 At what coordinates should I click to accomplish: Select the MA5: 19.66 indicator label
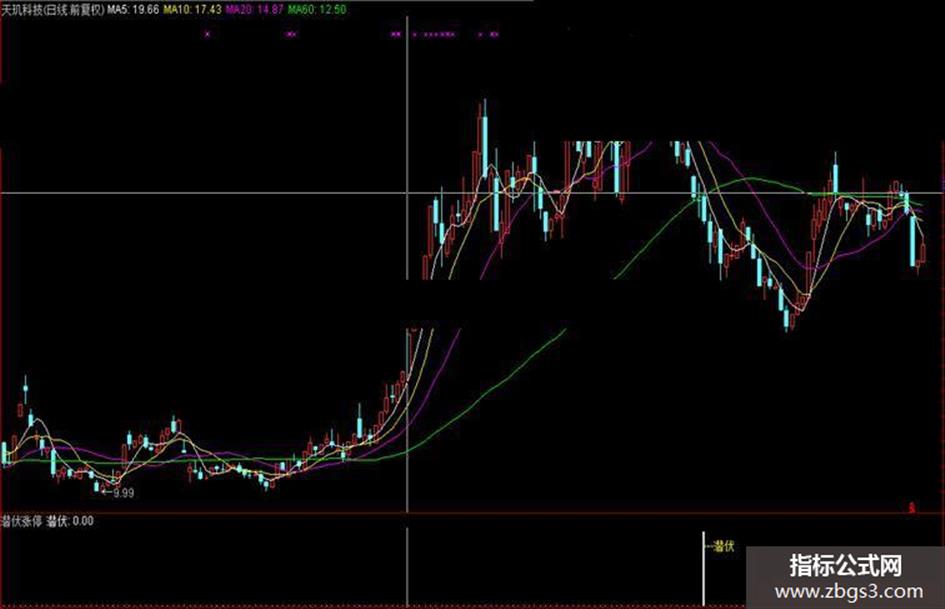[x=134, y=9]
